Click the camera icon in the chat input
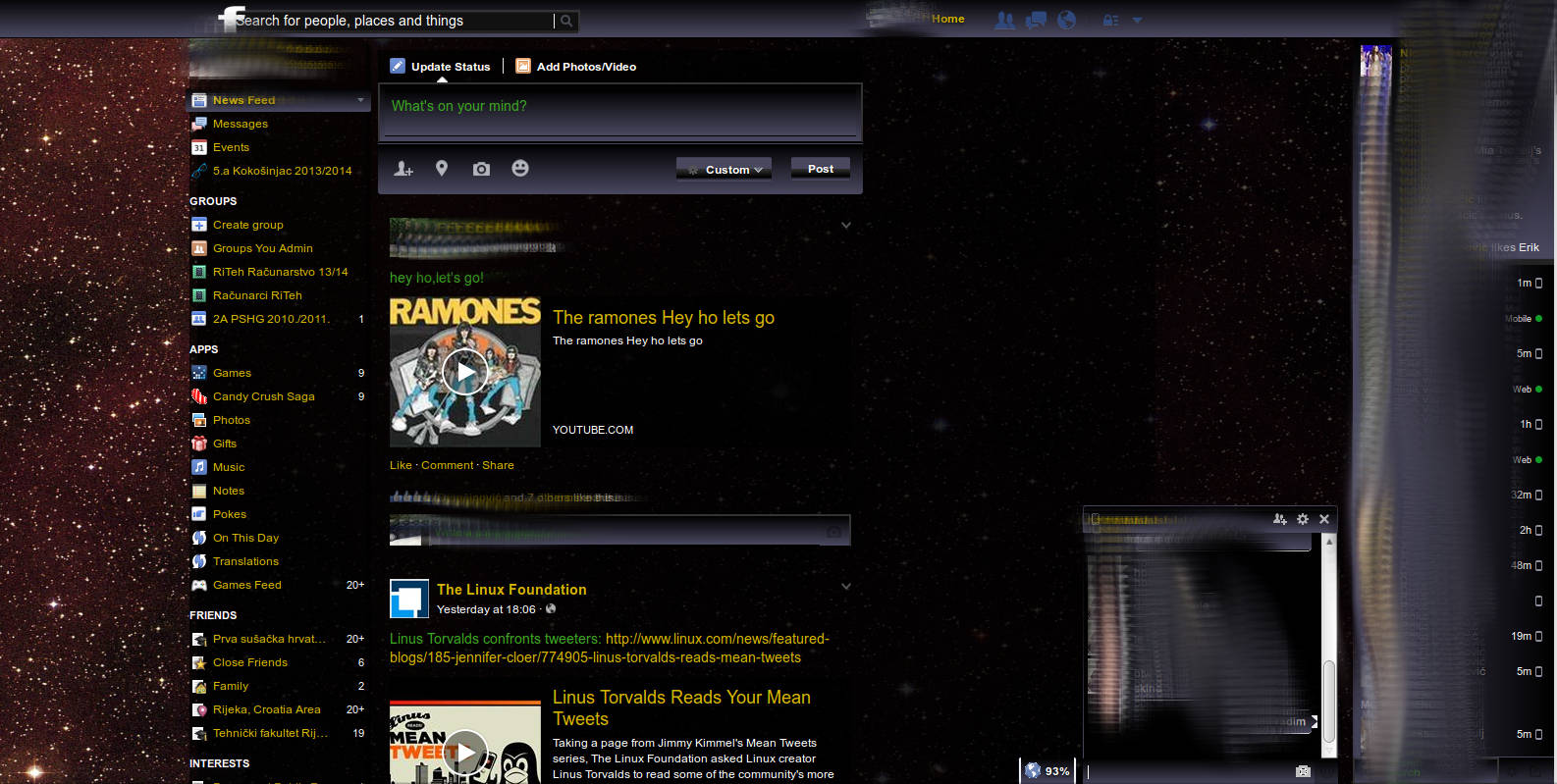 coord(1303,771)
